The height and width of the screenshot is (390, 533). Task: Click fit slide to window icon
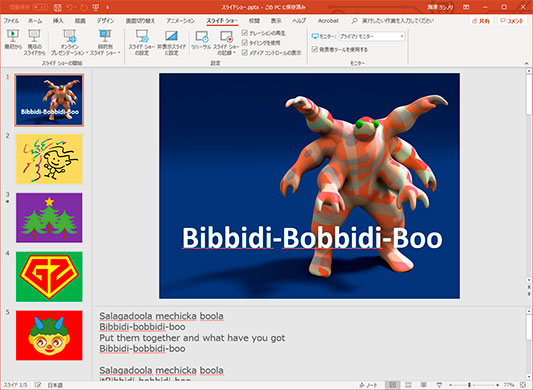(523, 385)
